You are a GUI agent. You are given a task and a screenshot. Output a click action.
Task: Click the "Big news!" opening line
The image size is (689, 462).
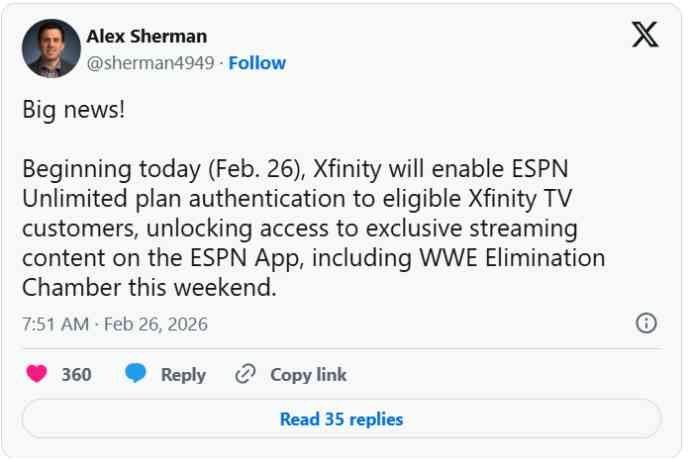tap(74, 109)
